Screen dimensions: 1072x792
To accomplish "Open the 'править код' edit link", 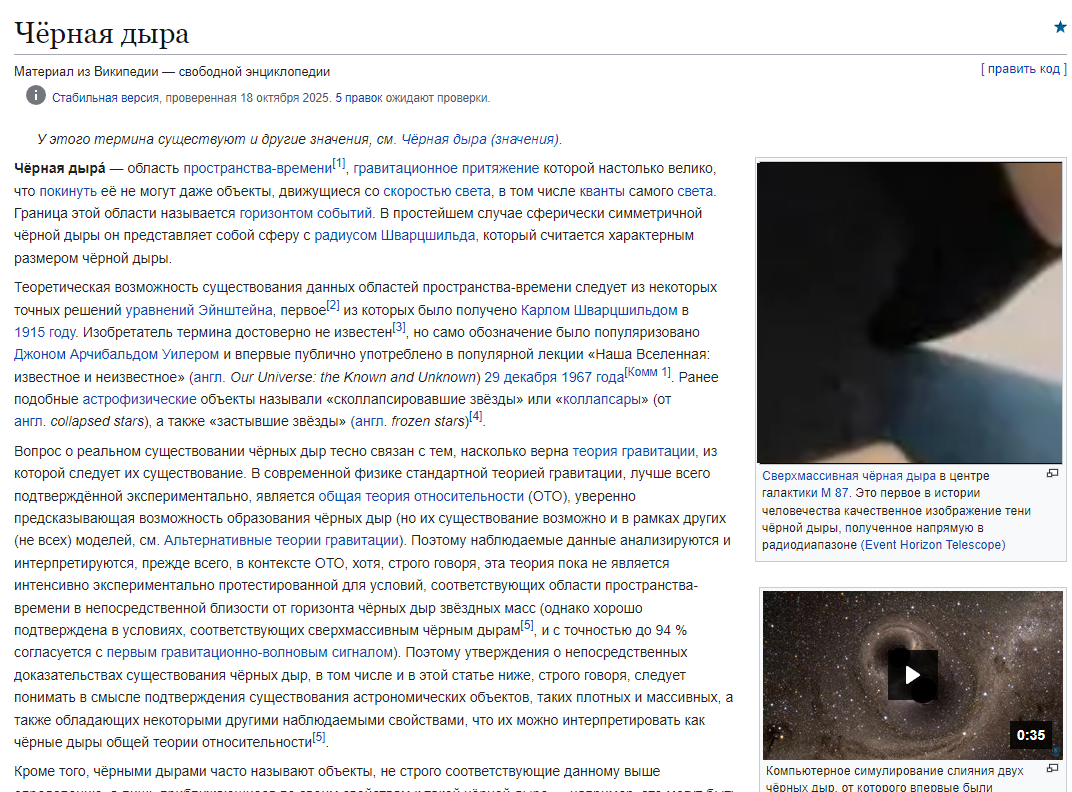I will pyautogui.click(x=1023, y=68).
